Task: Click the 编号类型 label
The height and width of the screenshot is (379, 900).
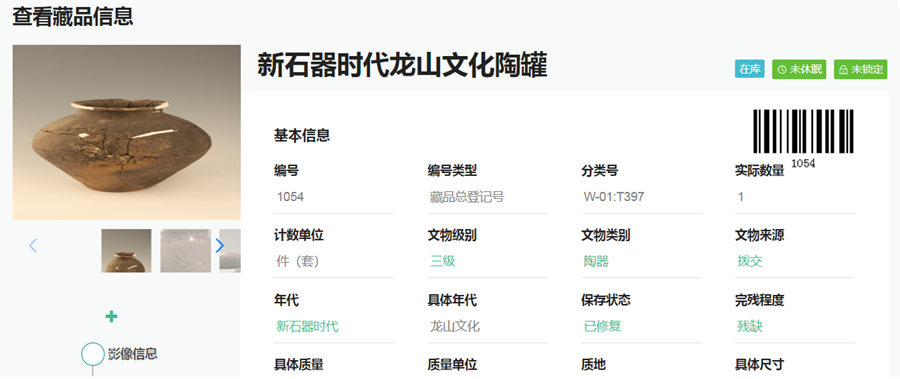Action: pos(452,171)
